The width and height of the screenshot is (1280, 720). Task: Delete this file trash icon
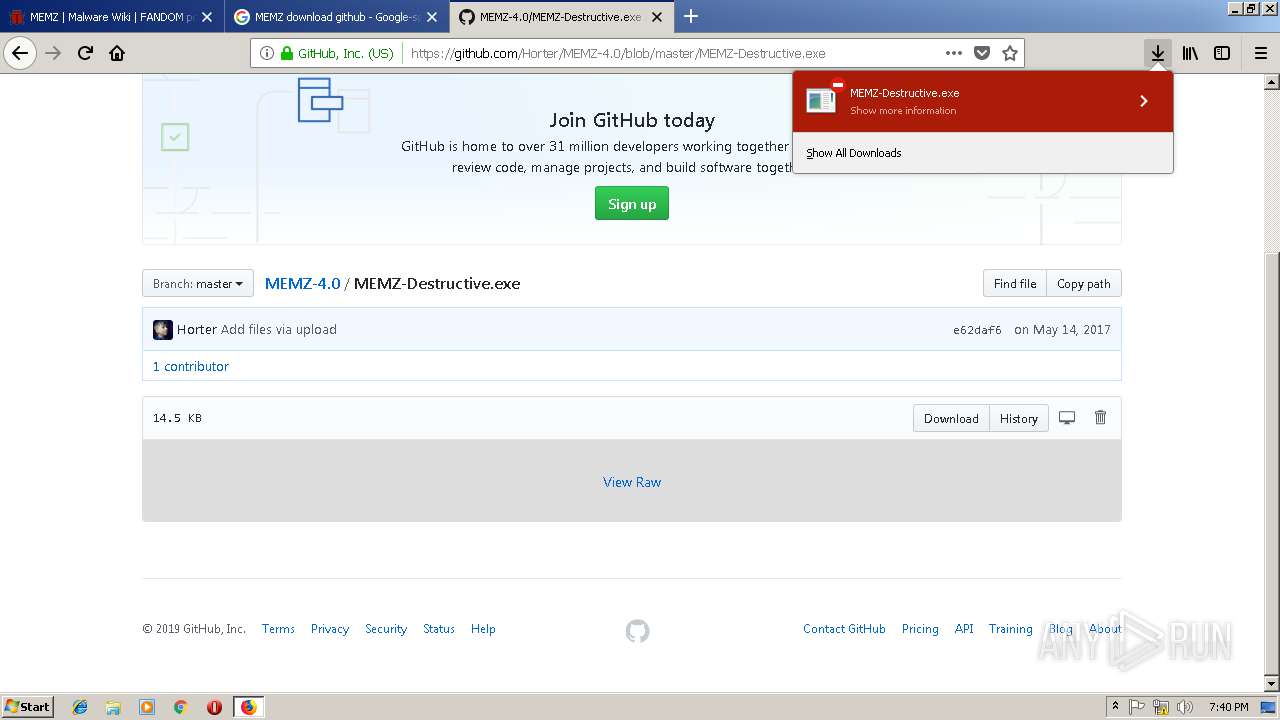tap(1100, 418)
